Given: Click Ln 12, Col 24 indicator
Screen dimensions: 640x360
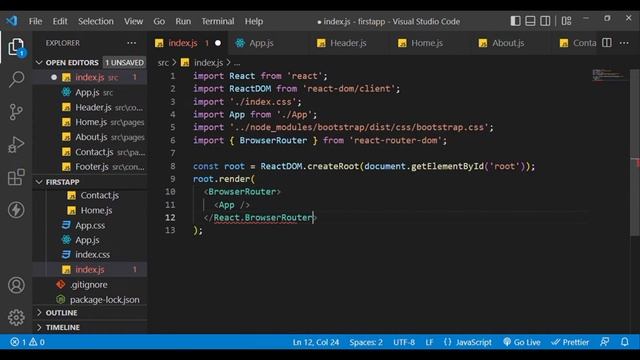Looking at the screenshot, I should click(316, 342).
